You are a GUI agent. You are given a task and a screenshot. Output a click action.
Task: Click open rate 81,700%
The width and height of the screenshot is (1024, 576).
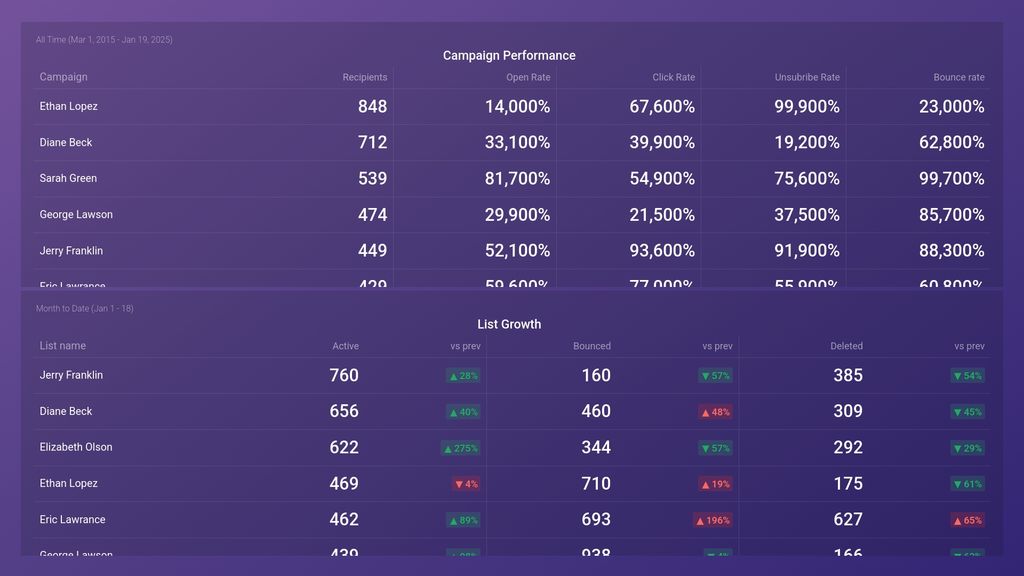tap(517, 178)
